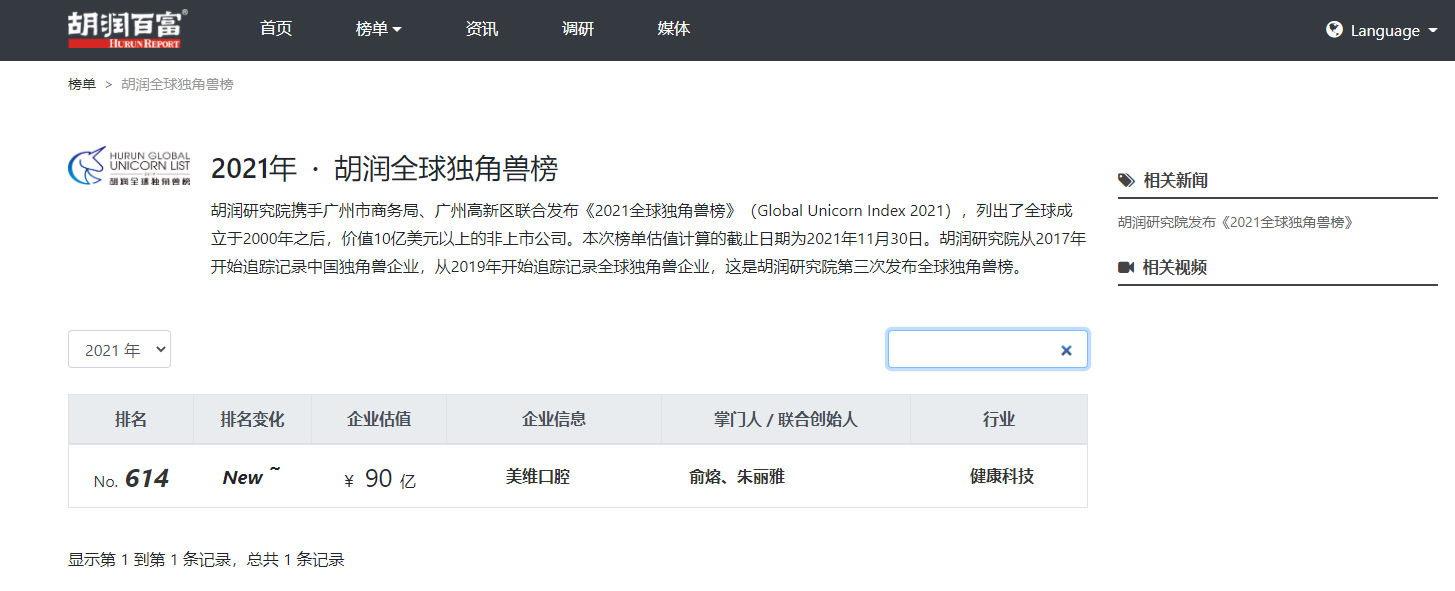Go to 首页 in the navigation bar
This screenshot has width=1455, height=591.
click(276, 29)
